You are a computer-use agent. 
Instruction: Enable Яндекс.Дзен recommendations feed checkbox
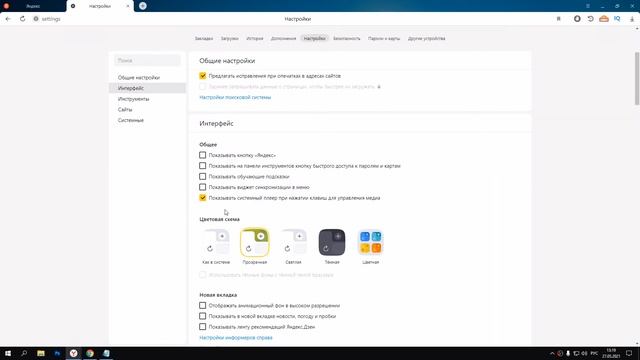pyautogui.click(x=202, y=327)
